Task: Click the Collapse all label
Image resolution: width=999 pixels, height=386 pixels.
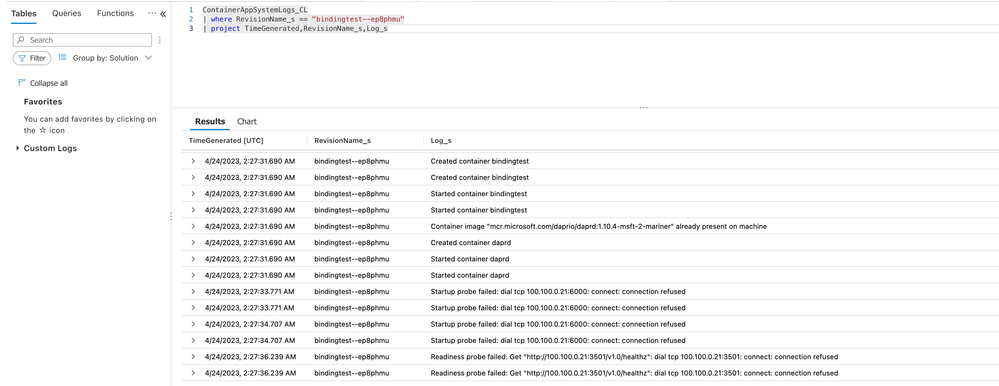Action: [x=48, y=83]
